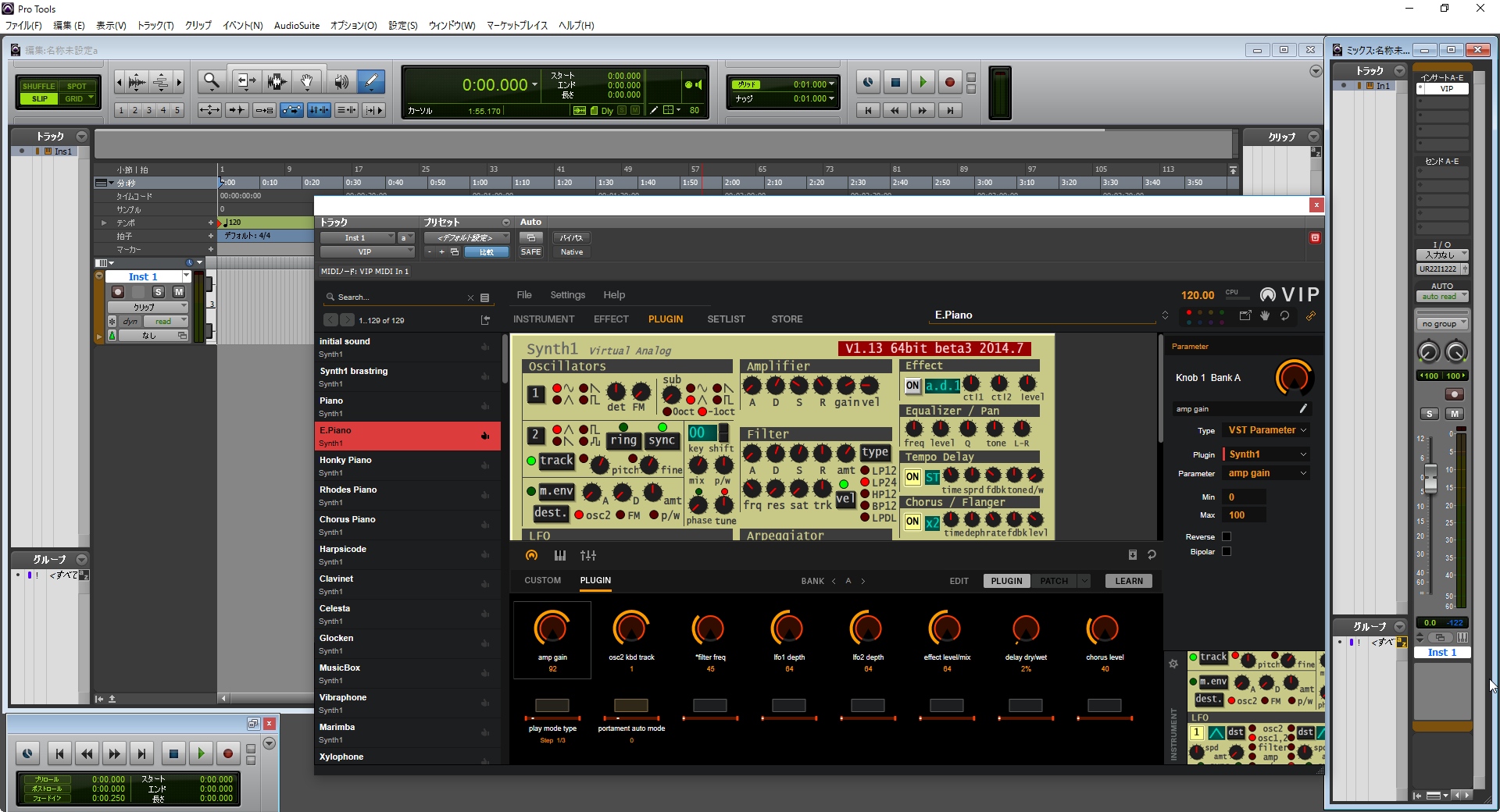Screen dimensions: 1500x812
Task: Click Fast Forward in floating transport window
Action: [x=114, y=753]
